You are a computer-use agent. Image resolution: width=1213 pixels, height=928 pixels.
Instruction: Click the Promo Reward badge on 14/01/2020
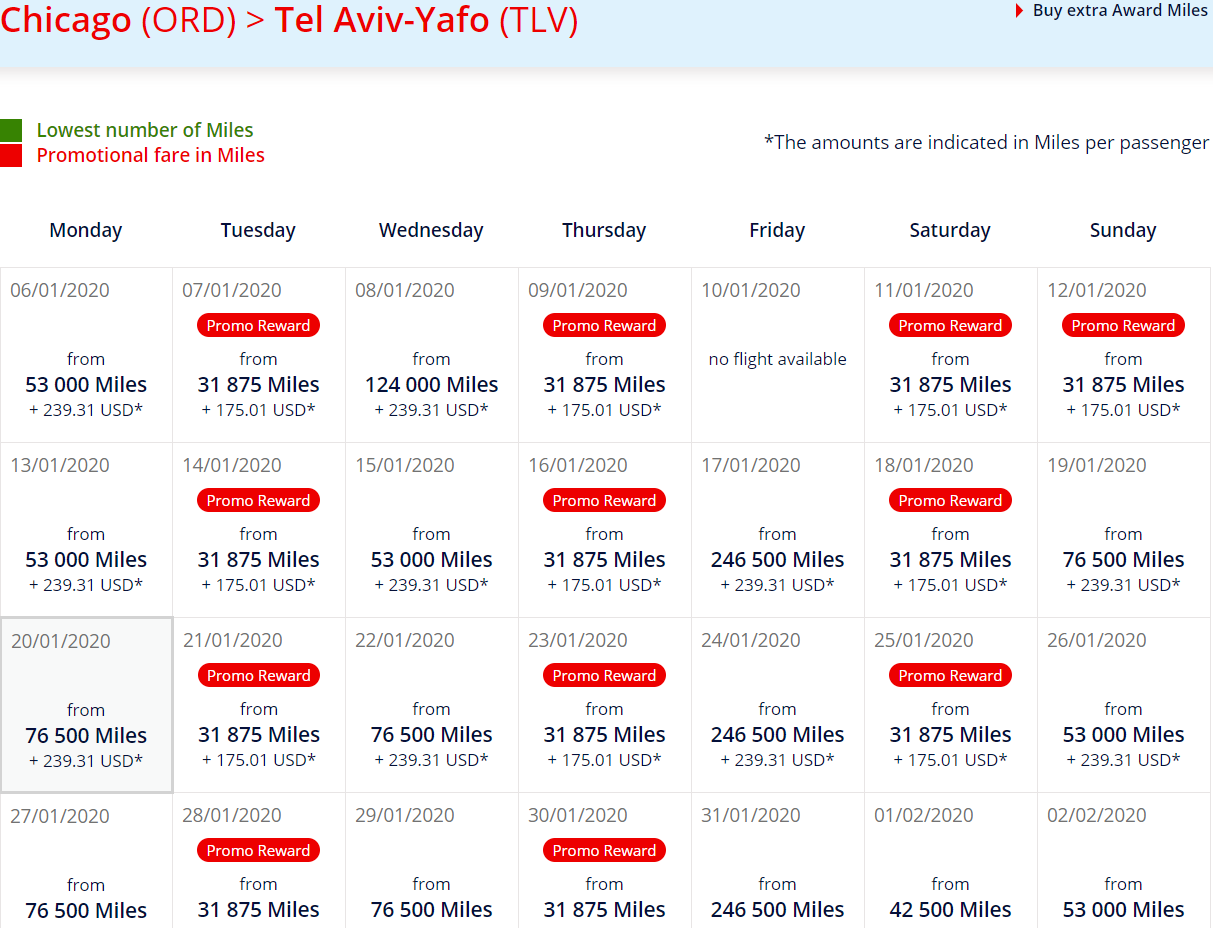point(259,500)
